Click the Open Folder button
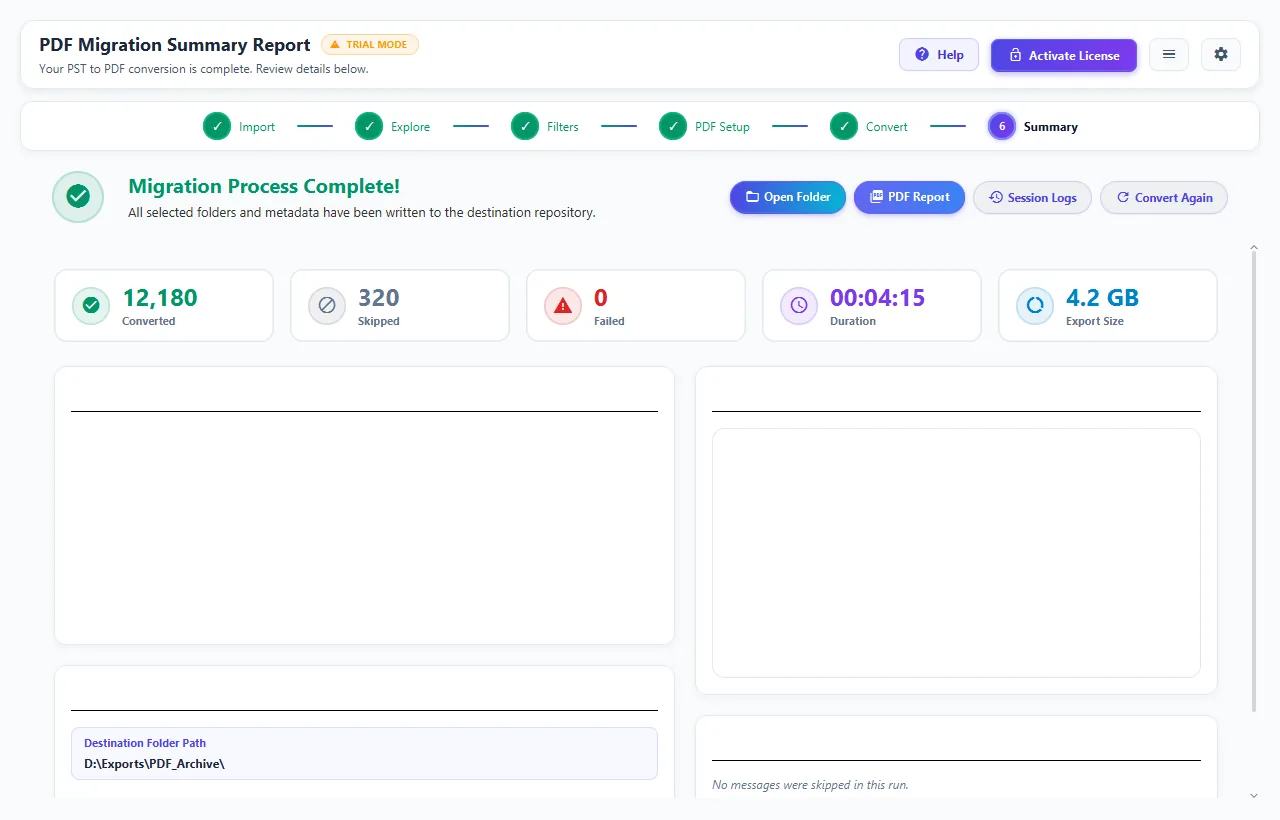This screenshot has height=820, width=1280. [788, 197]
